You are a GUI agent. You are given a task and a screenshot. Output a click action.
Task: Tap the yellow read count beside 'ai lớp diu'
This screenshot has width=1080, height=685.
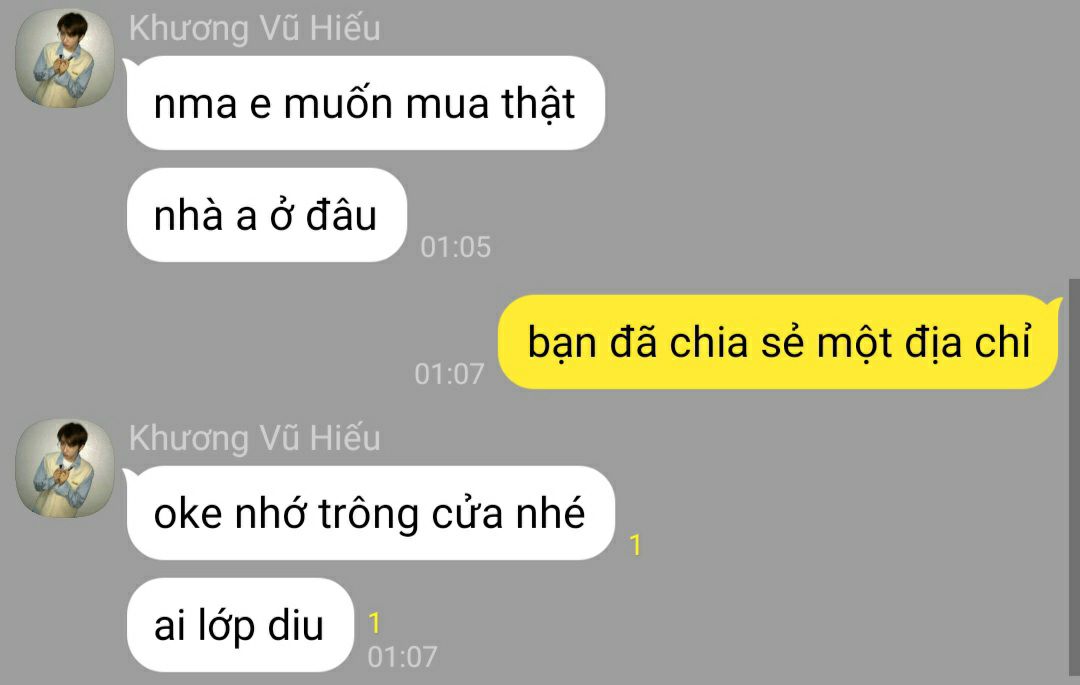pyautogui.click(x=374, y=623)
